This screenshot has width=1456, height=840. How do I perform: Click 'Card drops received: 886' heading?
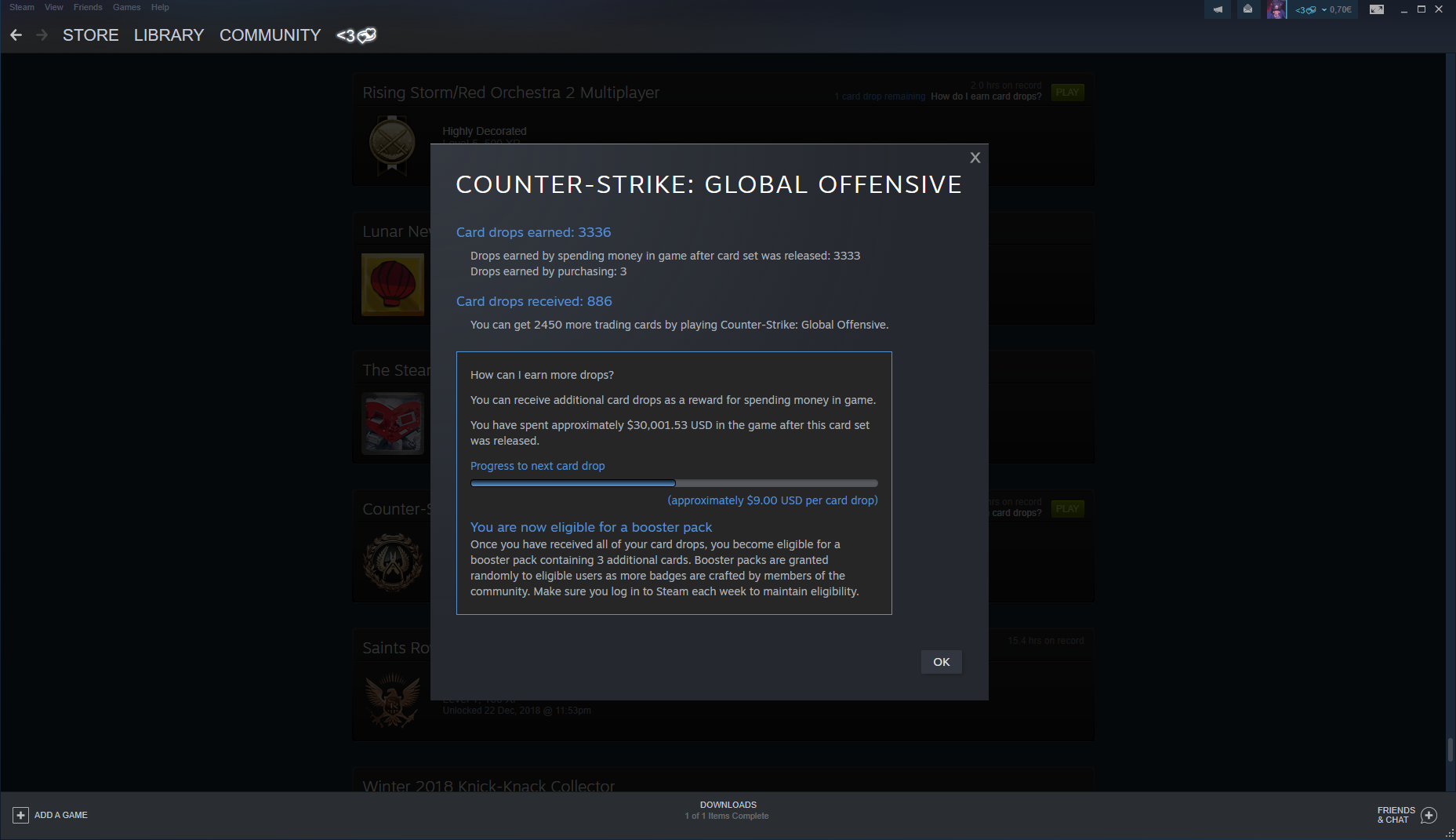pos(534,301)
